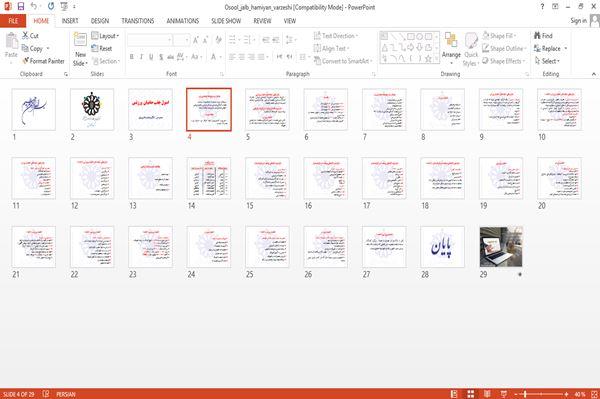Expand the Section dropdown
The height and width of the screenshot is (399, 600).
coord(106,61)
